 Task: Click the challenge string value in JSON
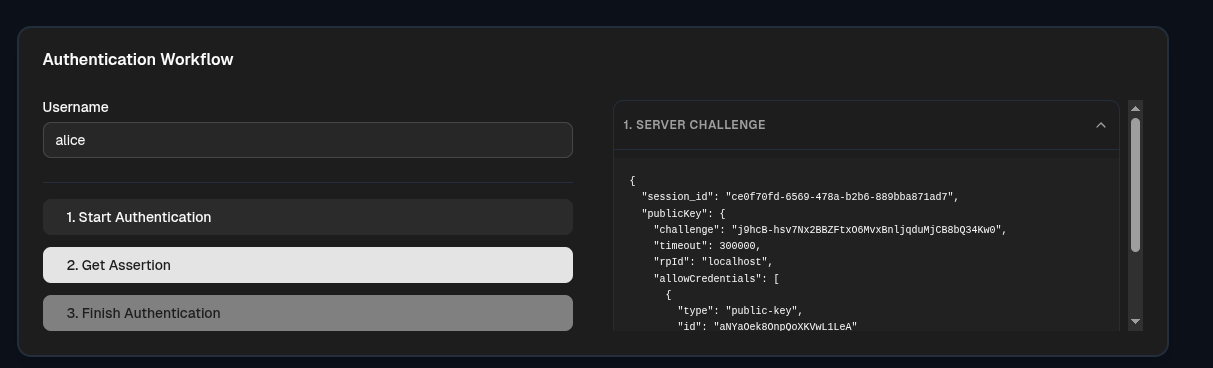(x=866, y=229)
